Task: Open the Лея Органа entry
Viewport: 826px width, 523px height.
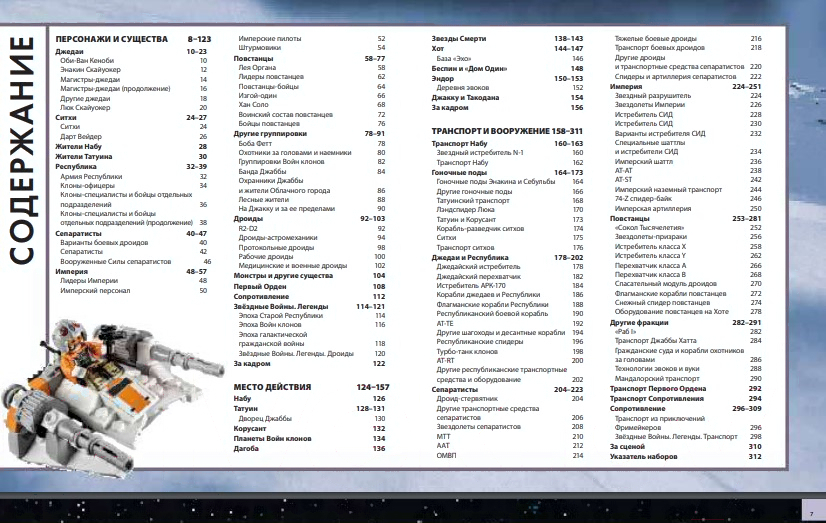Action: 255,67
